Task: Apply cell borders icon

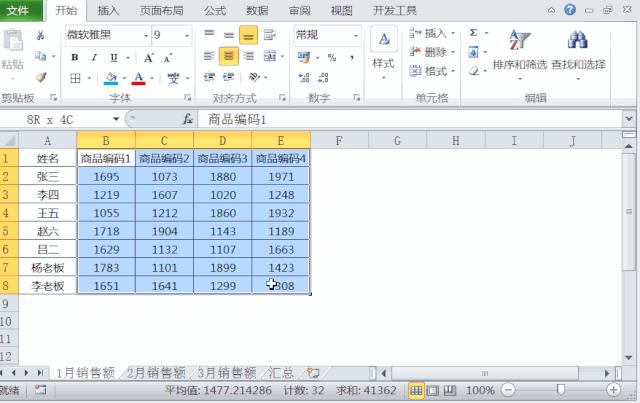Action: tap(76, 78)
